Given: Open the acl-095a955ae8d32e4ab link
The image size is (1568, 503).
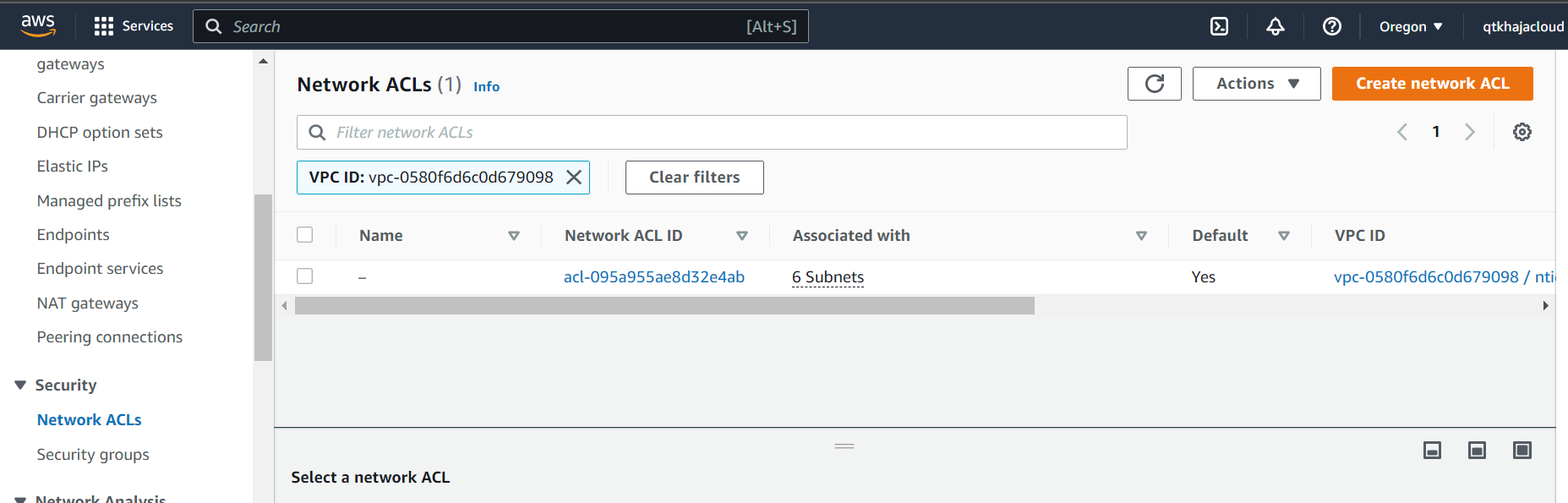Looking at the screenshot, I should [x=653, y=277].
